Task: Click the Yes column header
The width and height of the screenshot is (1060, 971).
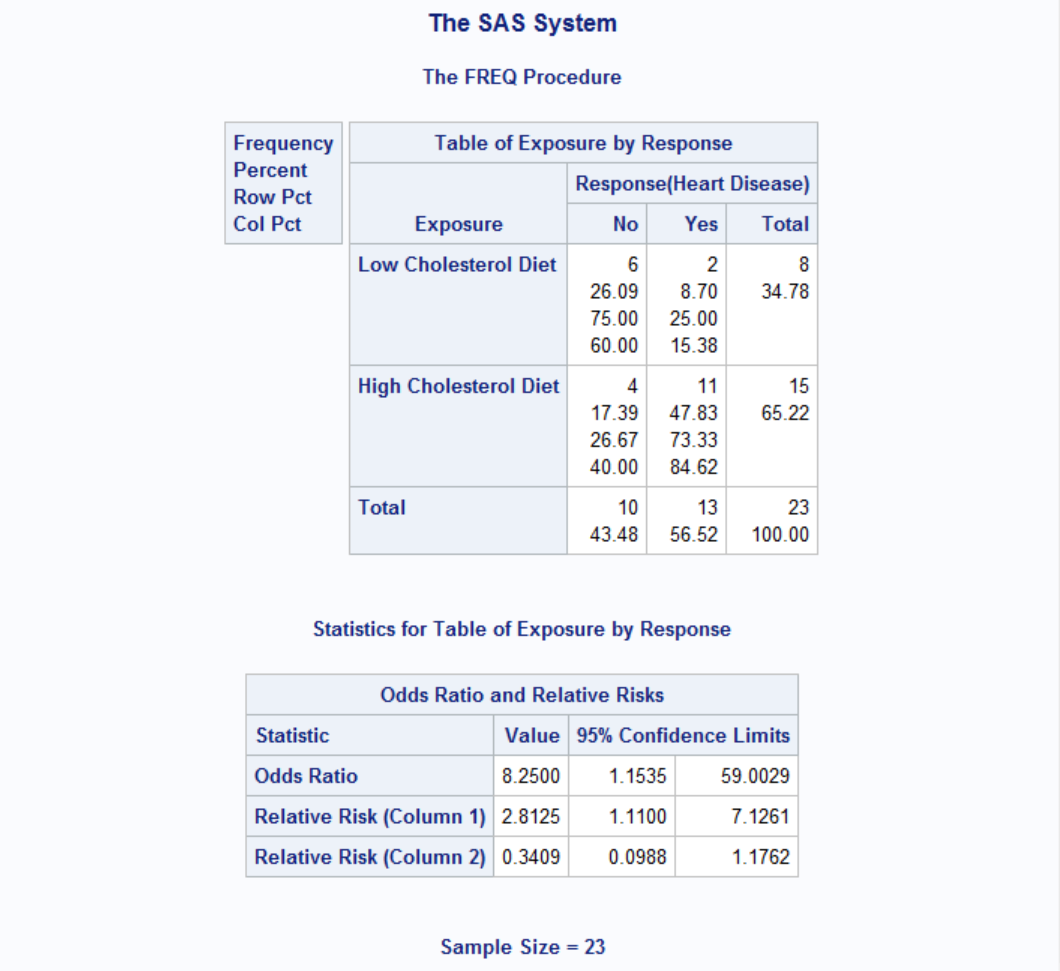Action: click(701, 224)
